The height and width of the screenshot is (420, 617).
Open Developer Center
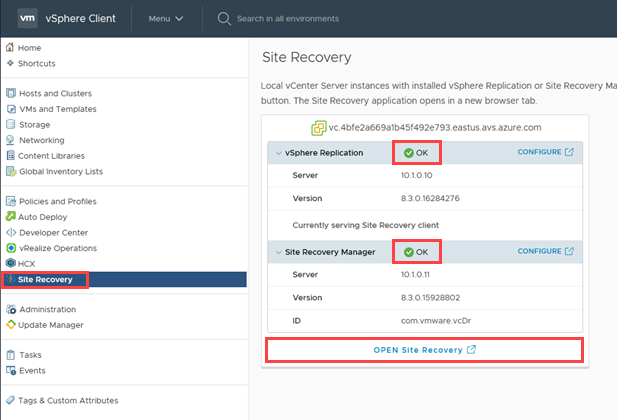54,233
